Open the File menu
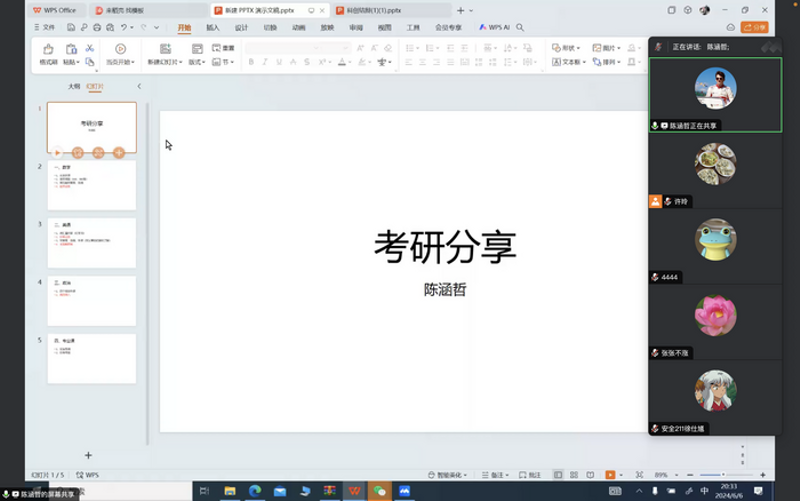Viewport: 800px width, 501px height. (44, 28)
